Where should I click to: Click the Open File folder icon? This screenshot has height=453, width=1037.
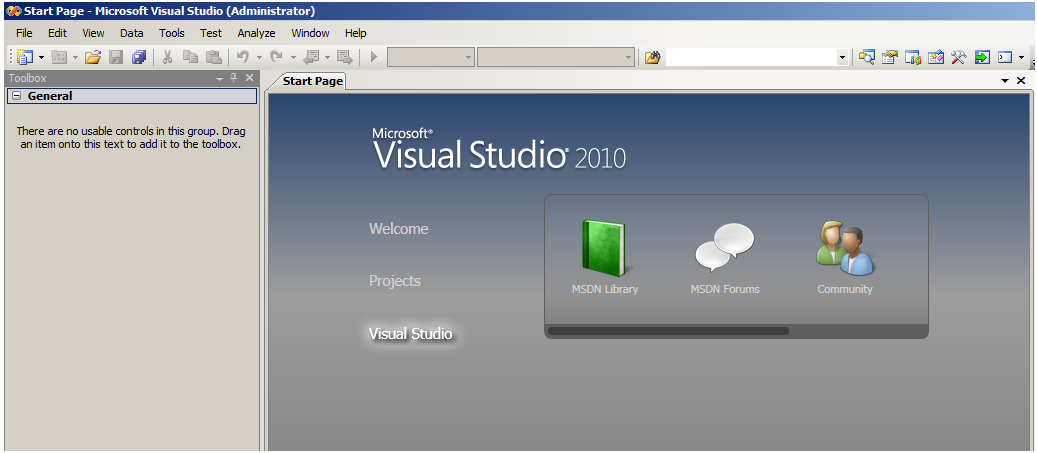click(x=93, y=58)
